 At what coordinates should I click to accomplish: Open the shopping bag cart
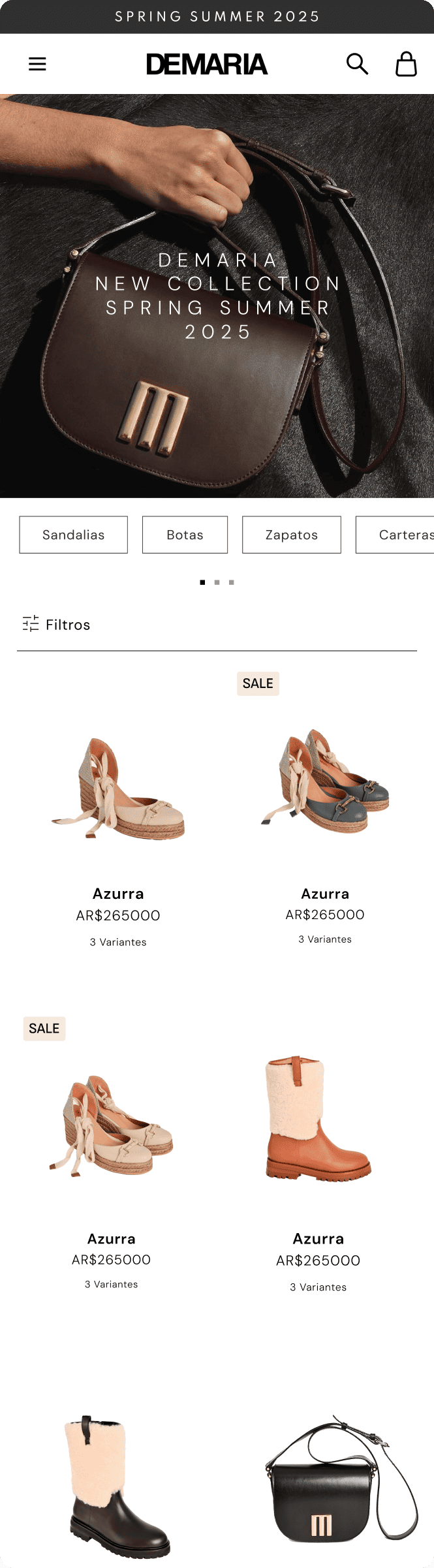coord(406,64)
